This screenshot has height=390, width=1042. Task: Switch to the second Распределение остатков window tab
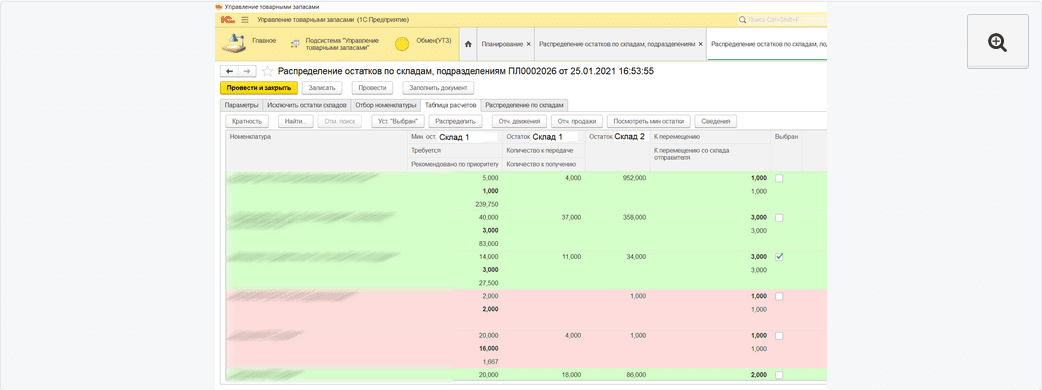pos(768,44)
